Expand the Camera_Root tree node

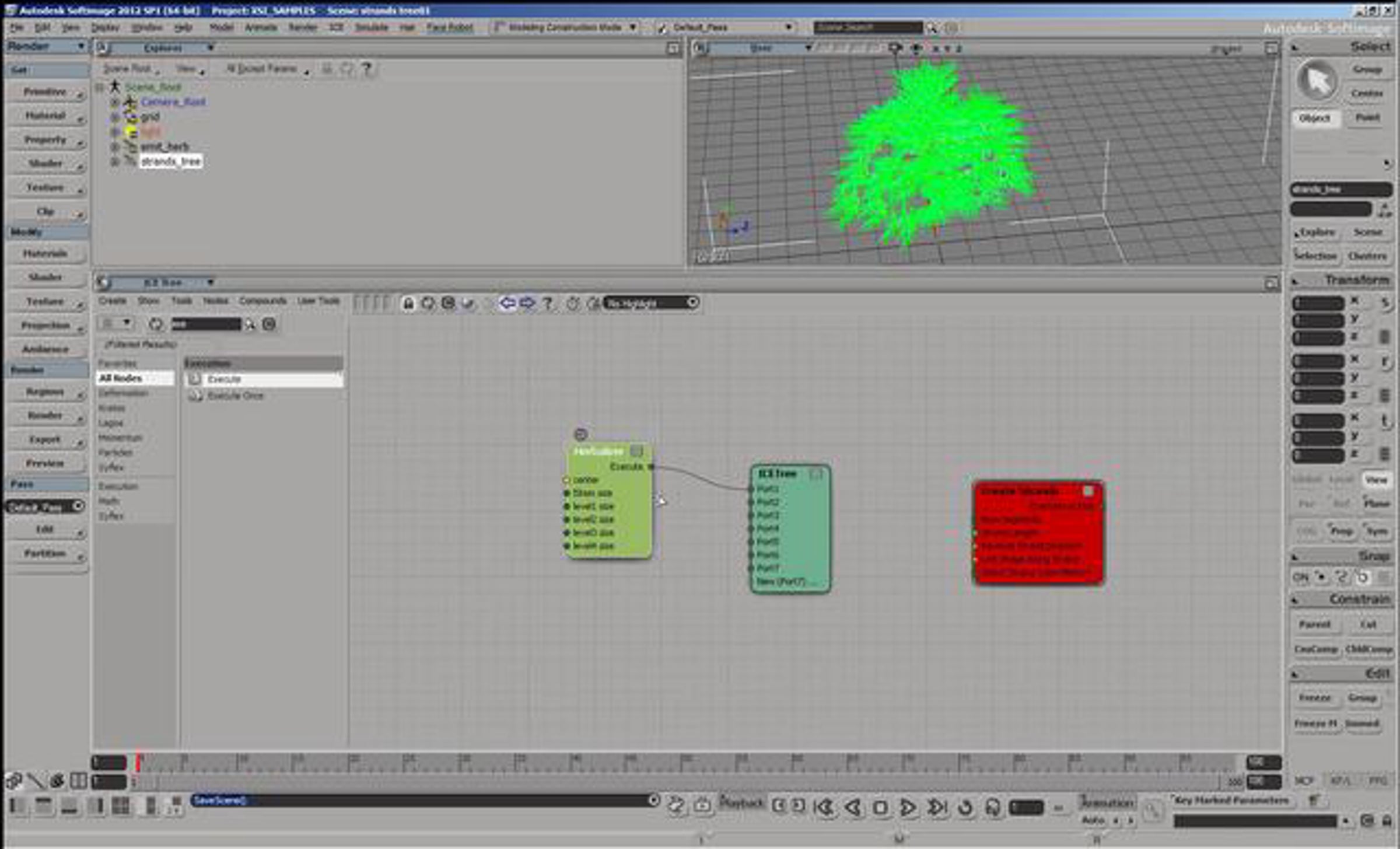115,102
